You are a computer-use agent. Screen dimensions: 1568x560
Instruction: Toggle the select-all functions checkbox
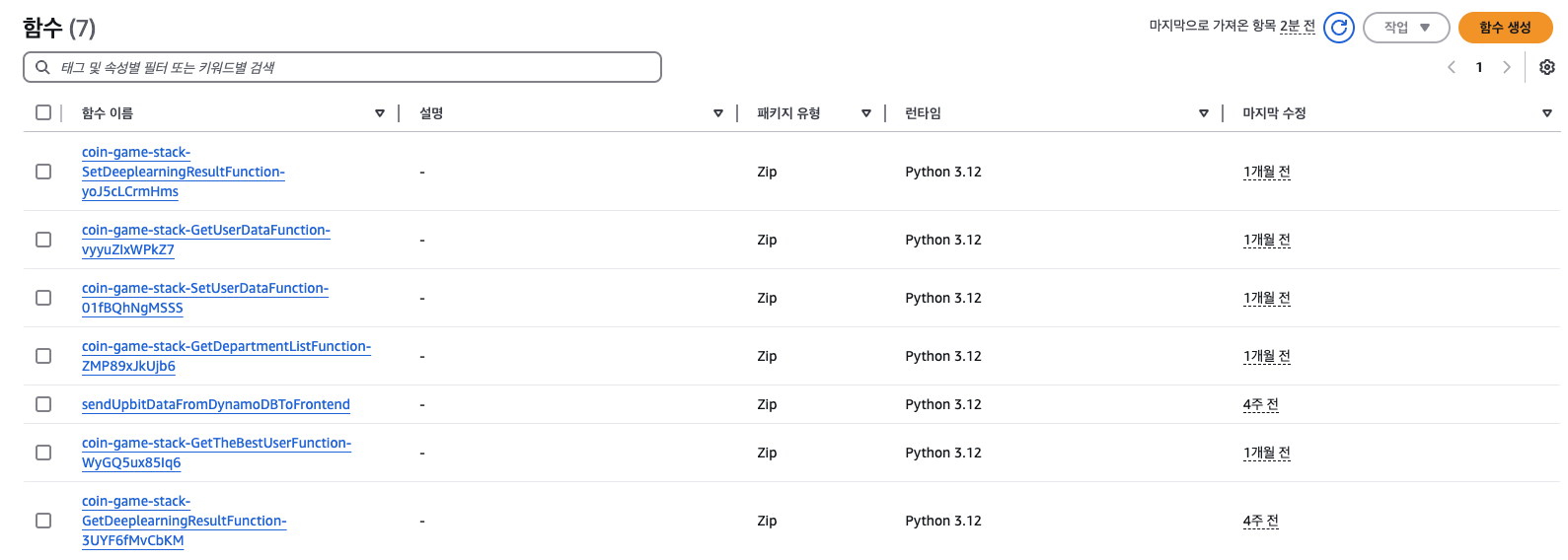43,112
